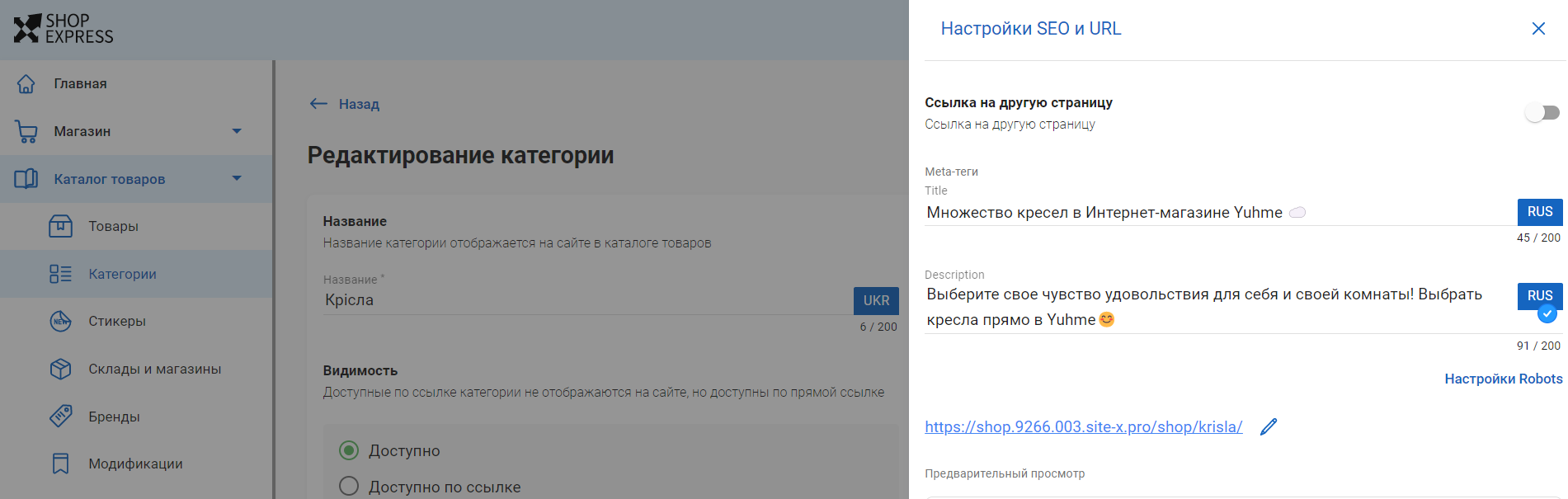Click the pencil icon to edit URL
The image size is (1568, 499).
pyautogui.click(x=1269, y=426)
